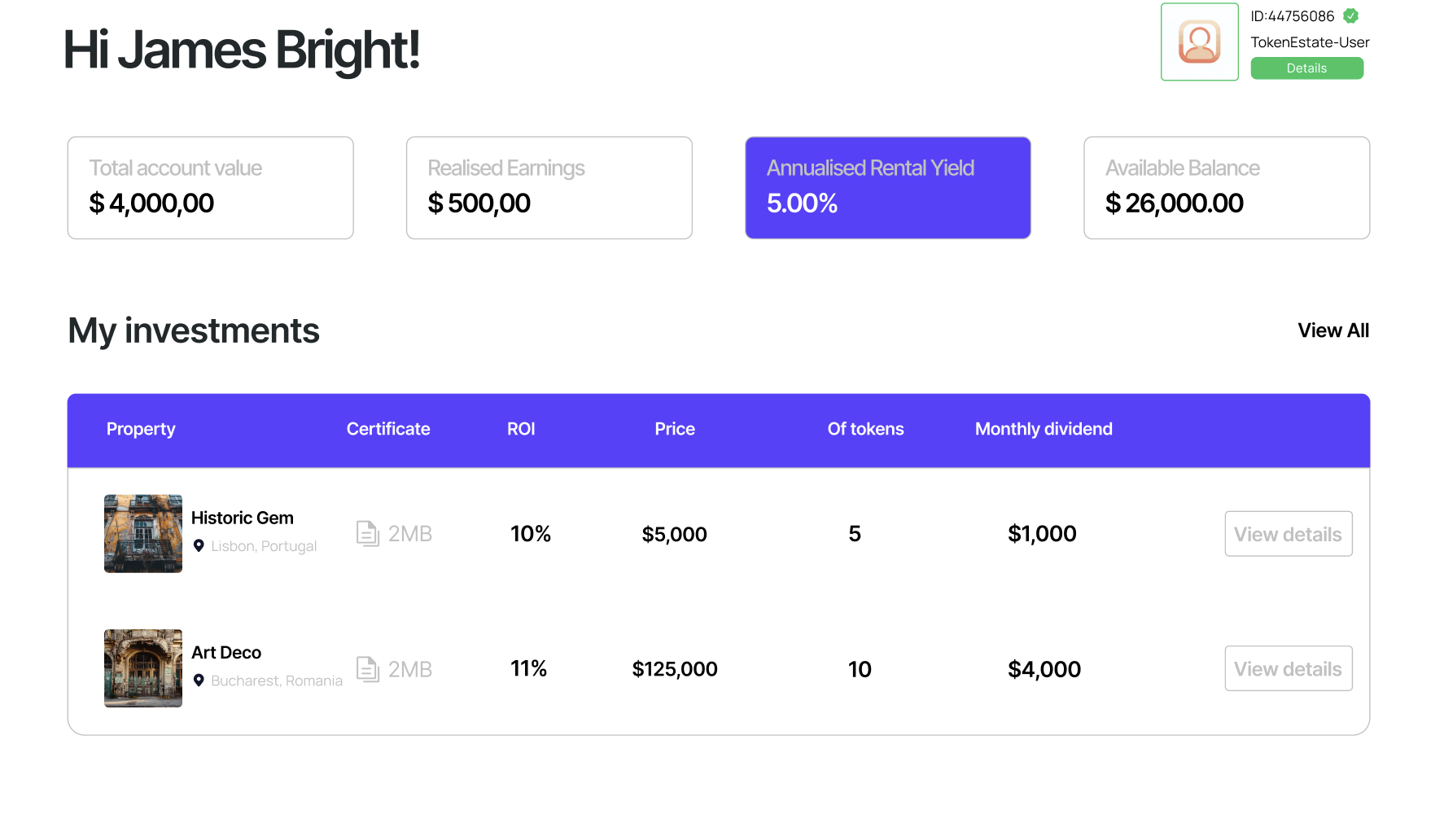
Task: Click the ROI column header
Action: click(x=521, y=429)
